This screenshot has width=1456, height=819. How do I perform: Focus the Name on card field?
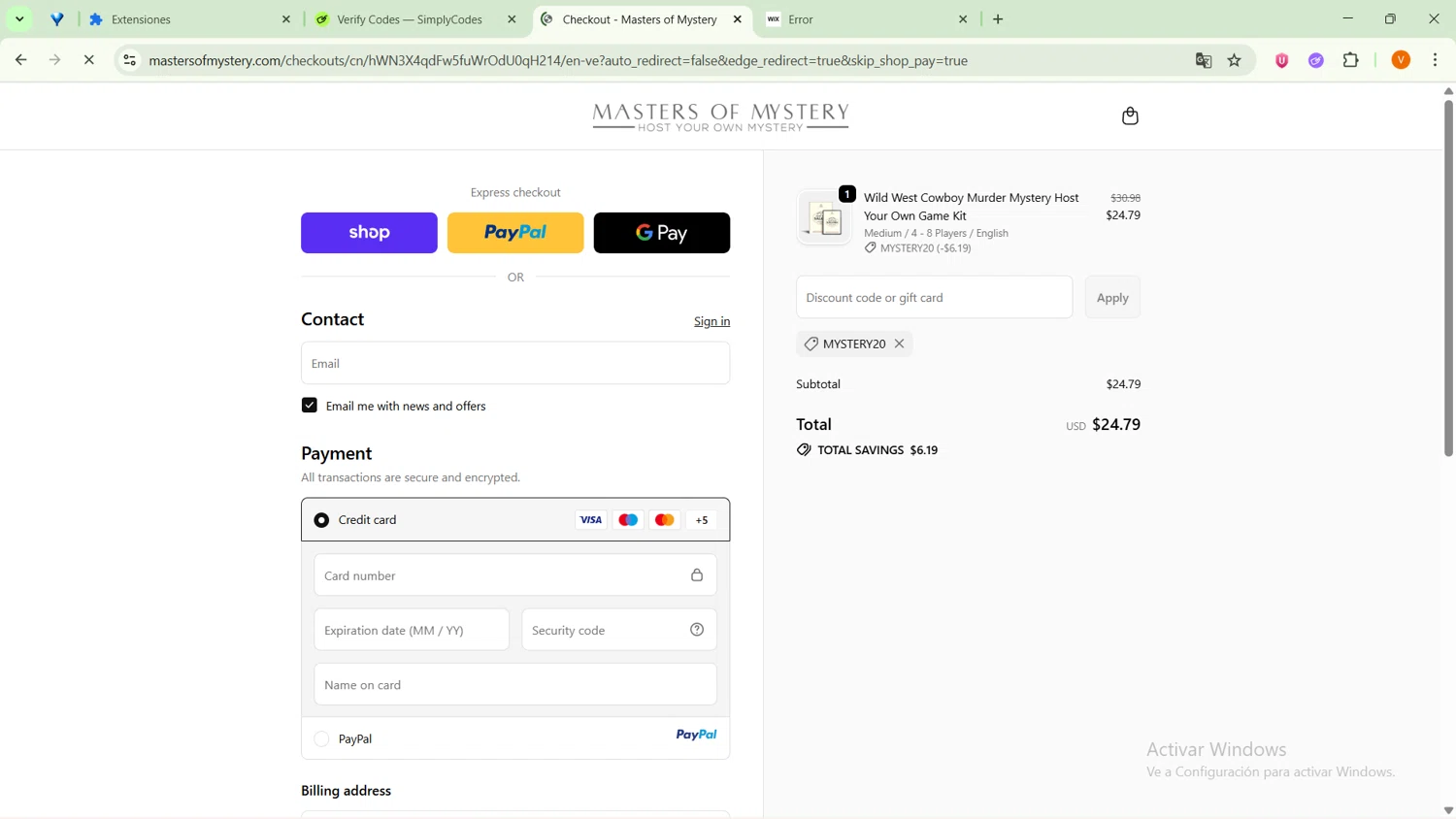point(515,685)
